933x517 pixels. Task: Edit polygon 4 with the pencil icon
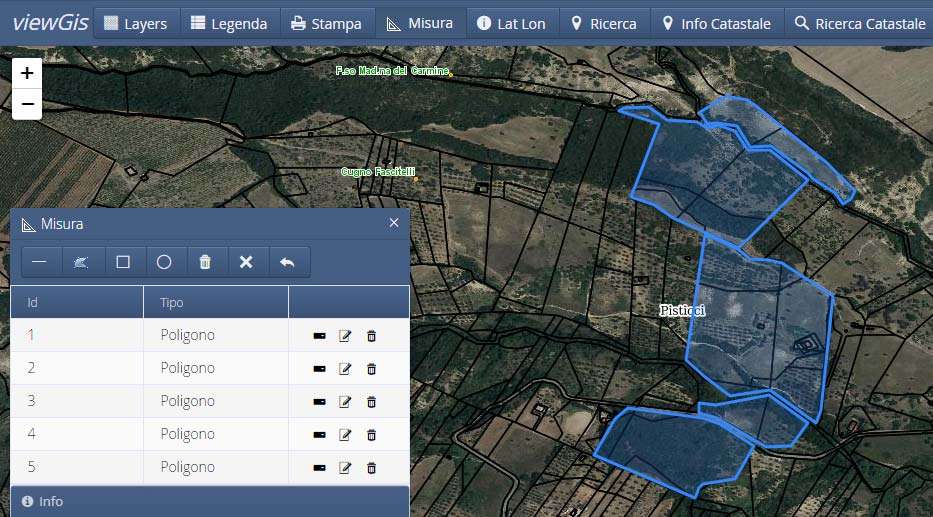pos(345,435)
